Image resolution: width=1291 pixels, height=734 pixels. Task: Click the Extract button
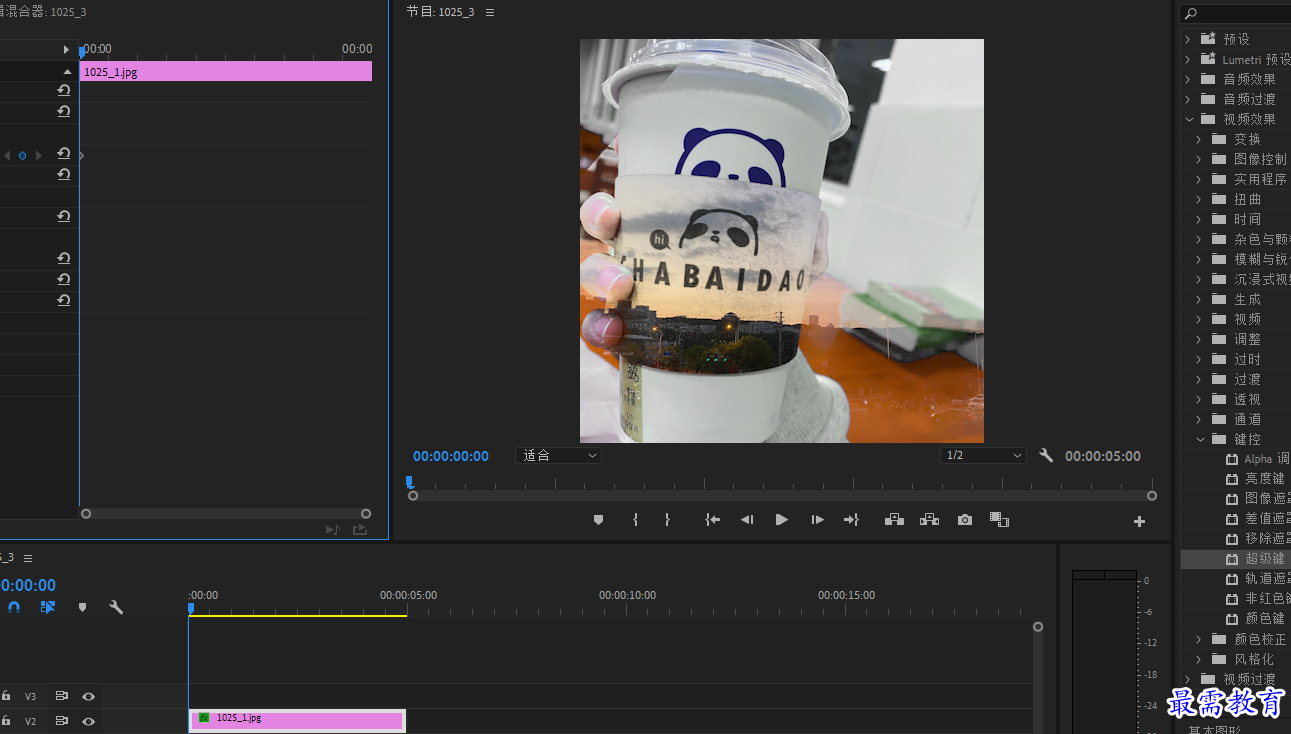pos(929,520)
